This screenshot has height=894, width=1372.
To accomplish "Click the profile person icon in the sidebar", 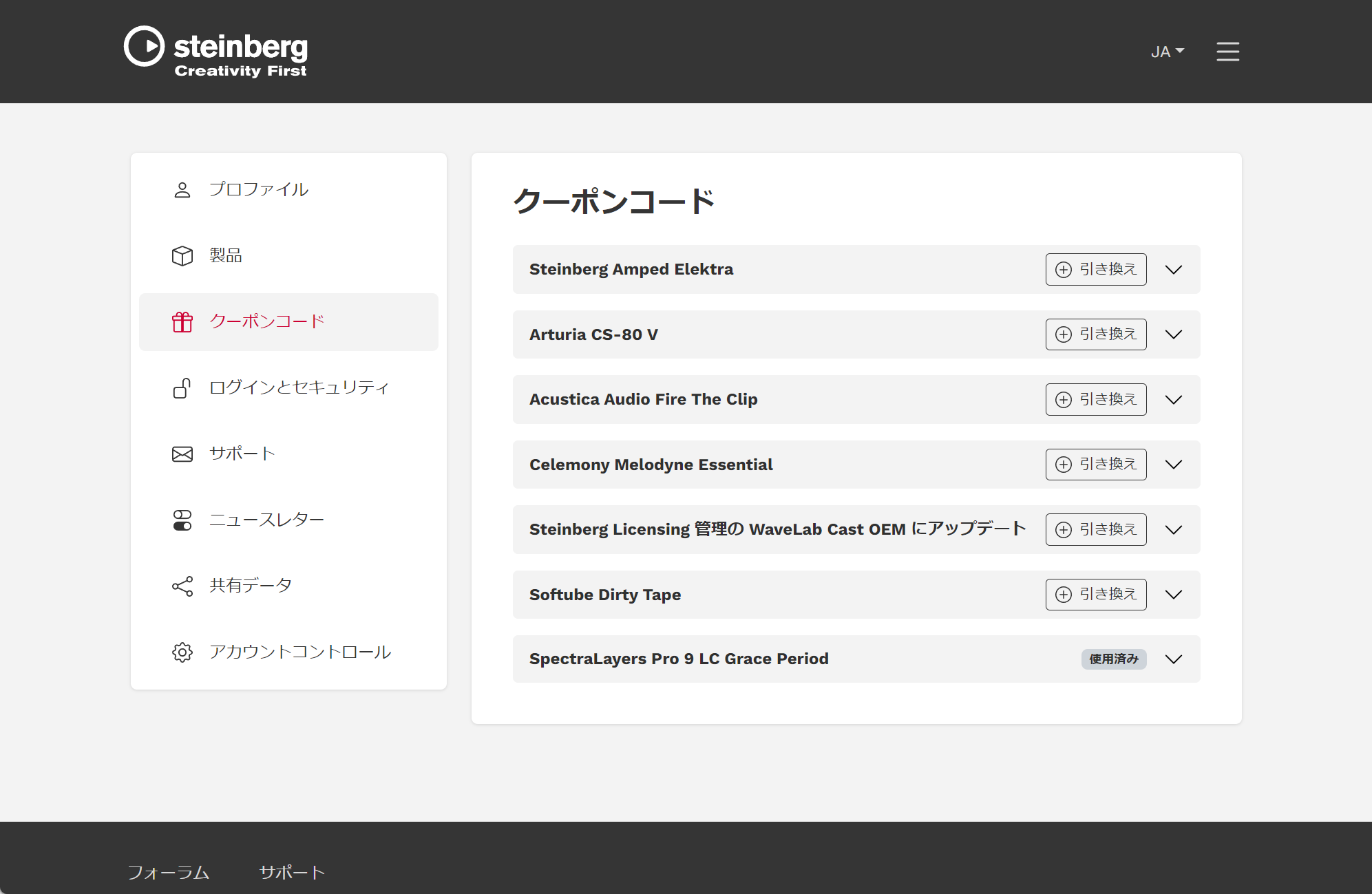I will (x=182, y=190).
